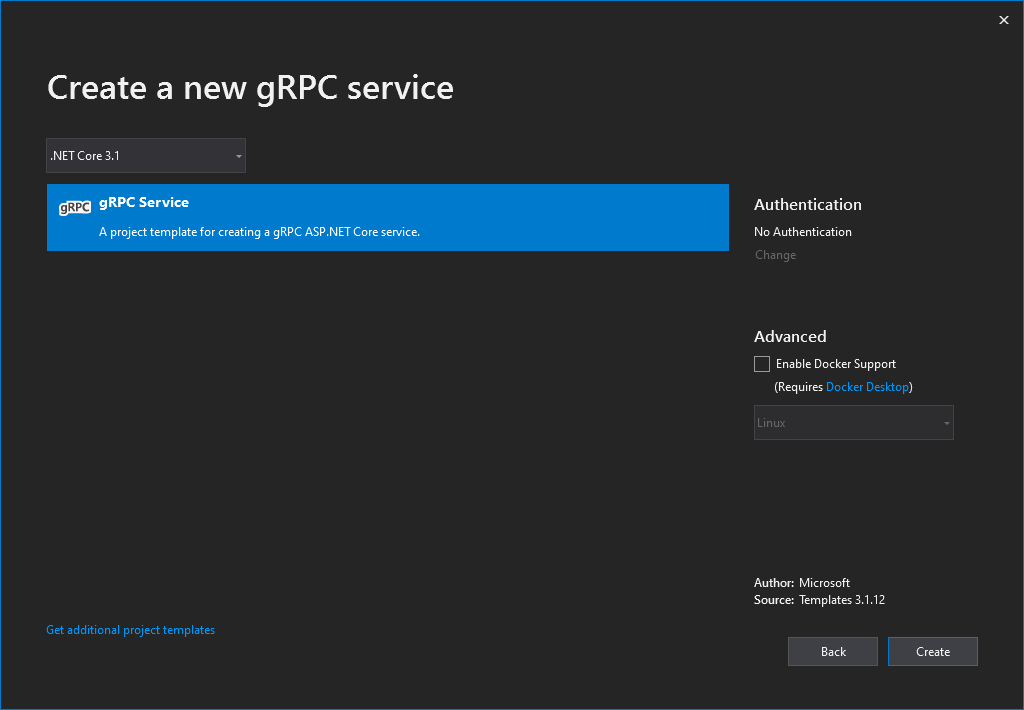Viewport: 1024px width, 710px height.
Task: Enable Docker Support checkbox
Action: tap(761, 364)
